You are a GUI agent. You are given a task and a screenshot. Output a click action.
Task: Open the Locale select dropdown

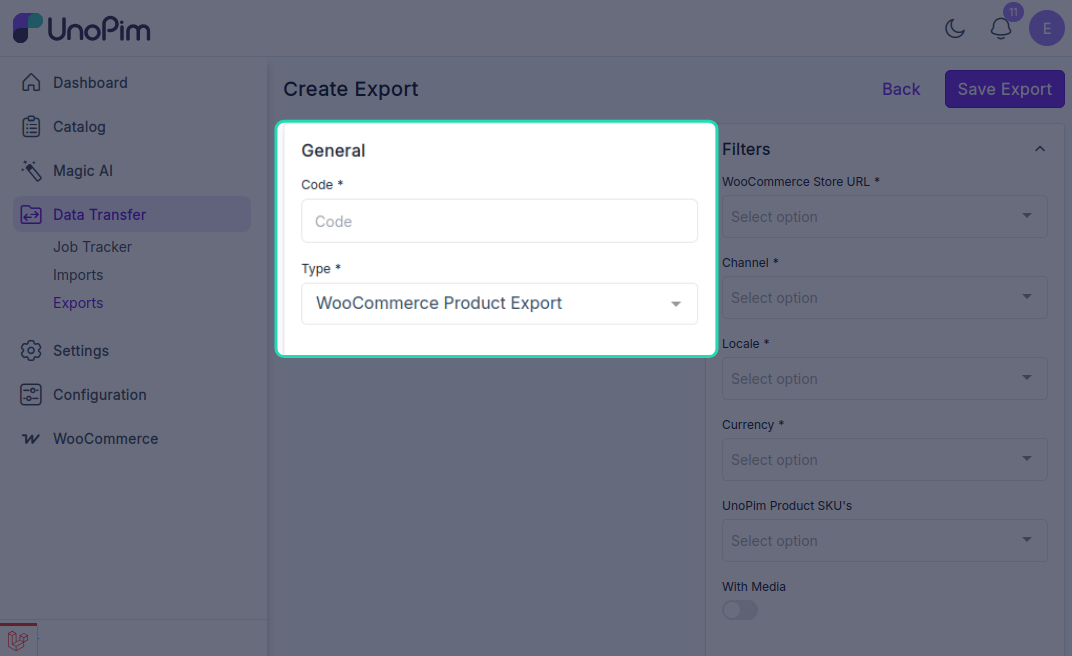(x=885, y=379)
